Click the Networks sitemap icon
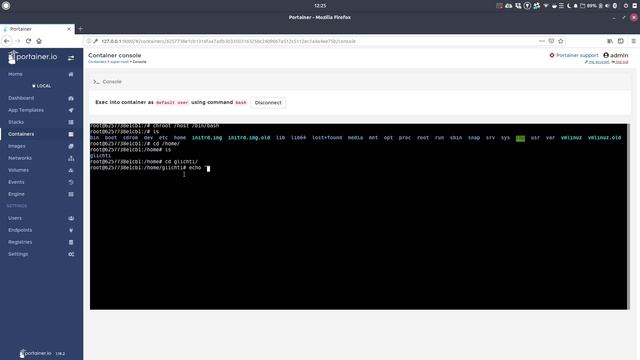 pyautogui.click(x=71, y=158)
